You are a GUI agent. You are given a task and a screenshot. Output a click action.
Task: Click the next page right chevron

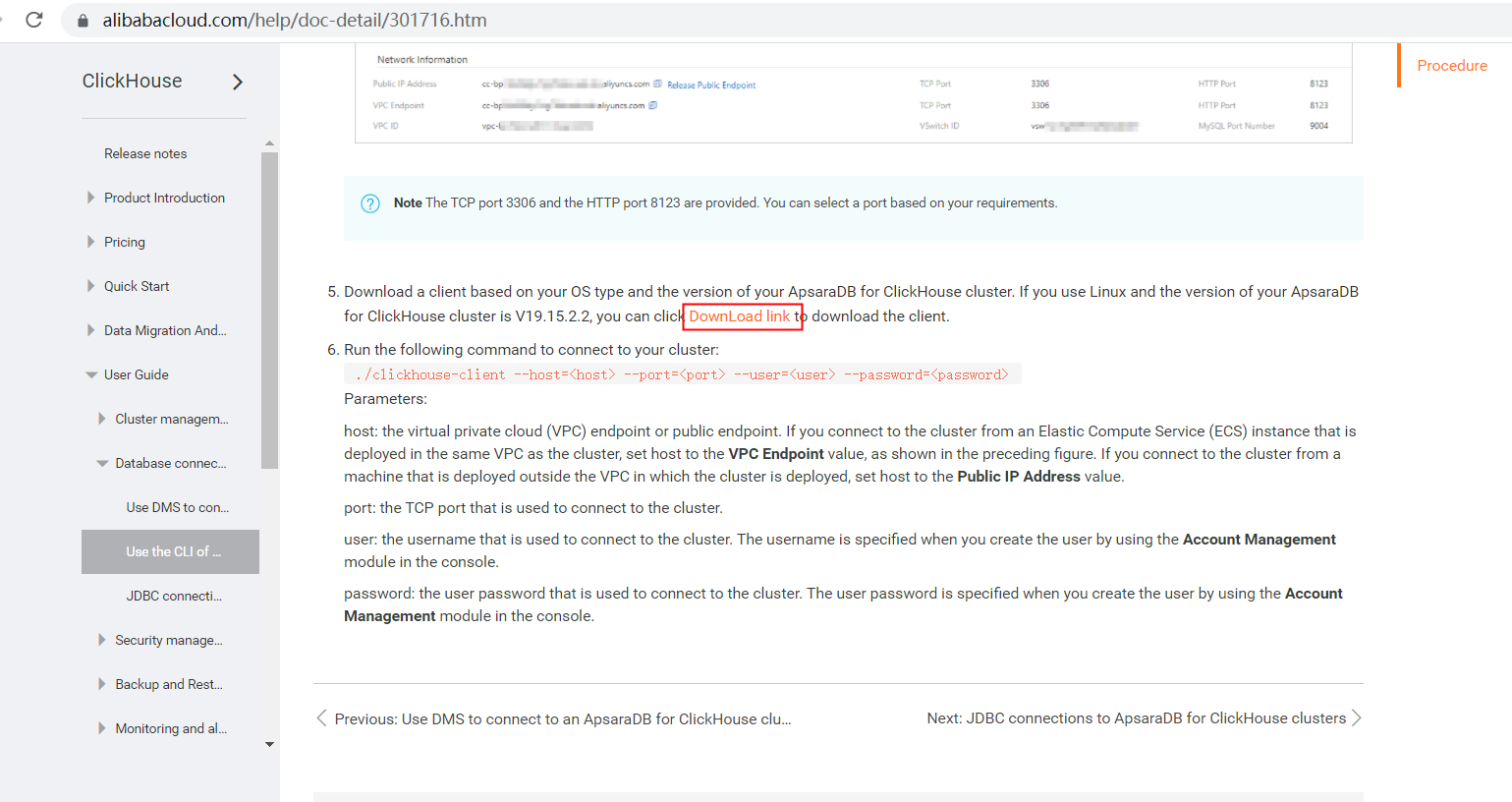pos(1357,717)
